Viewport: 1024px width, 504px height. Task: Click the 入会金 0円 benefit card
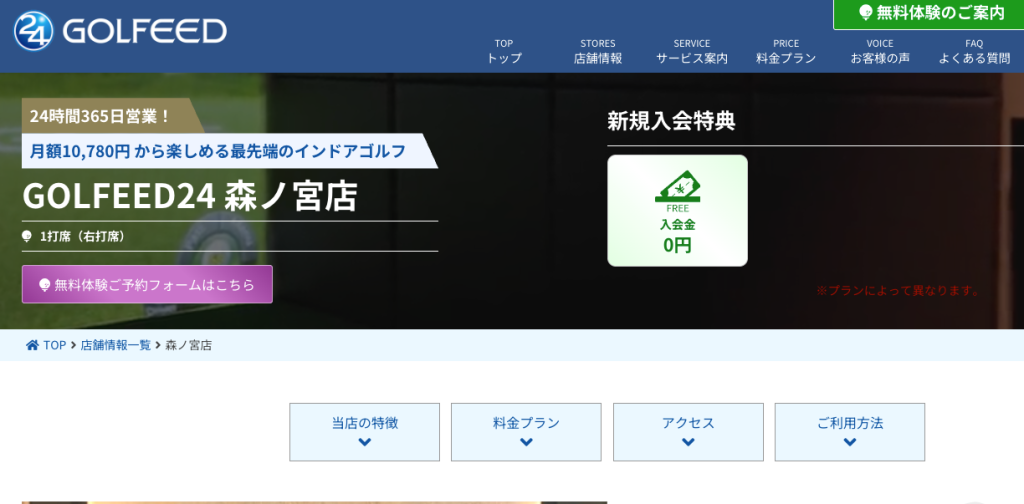(677, 211)
